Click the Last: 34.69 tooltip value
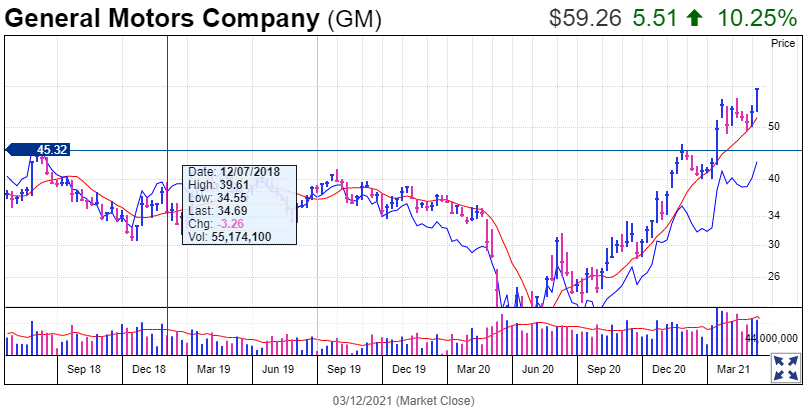This screenshot has width=809, height=411. (x=218, y=210)
